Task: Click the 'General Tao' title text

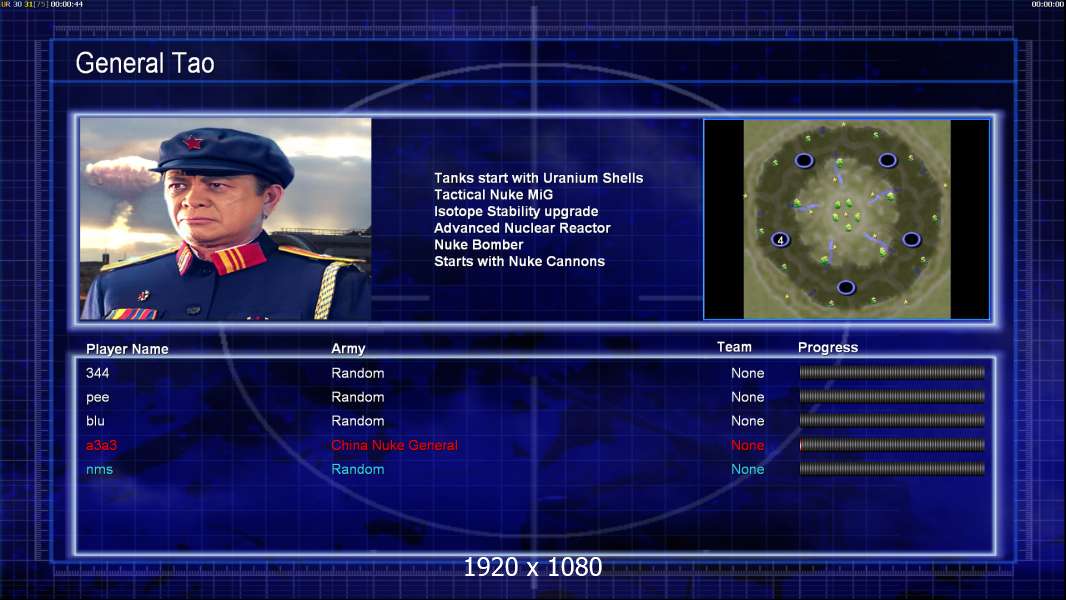Action: (145, 63)
